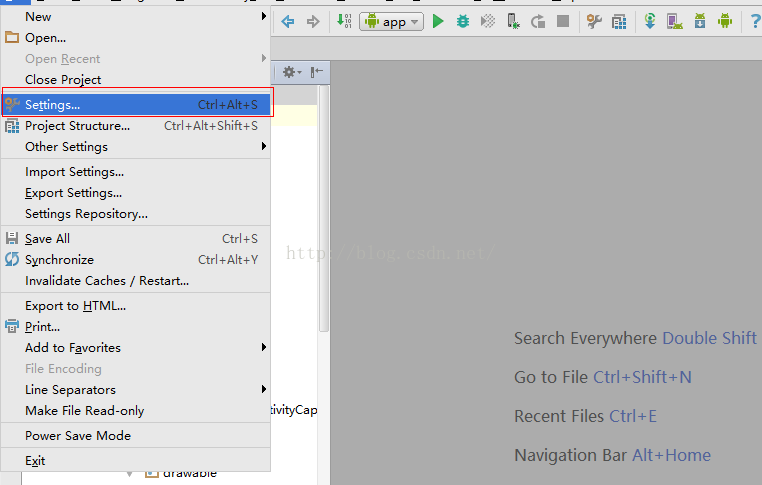Open Settings Repository... menu item
This screenshot has height=485, width=762.
(136, 213)
